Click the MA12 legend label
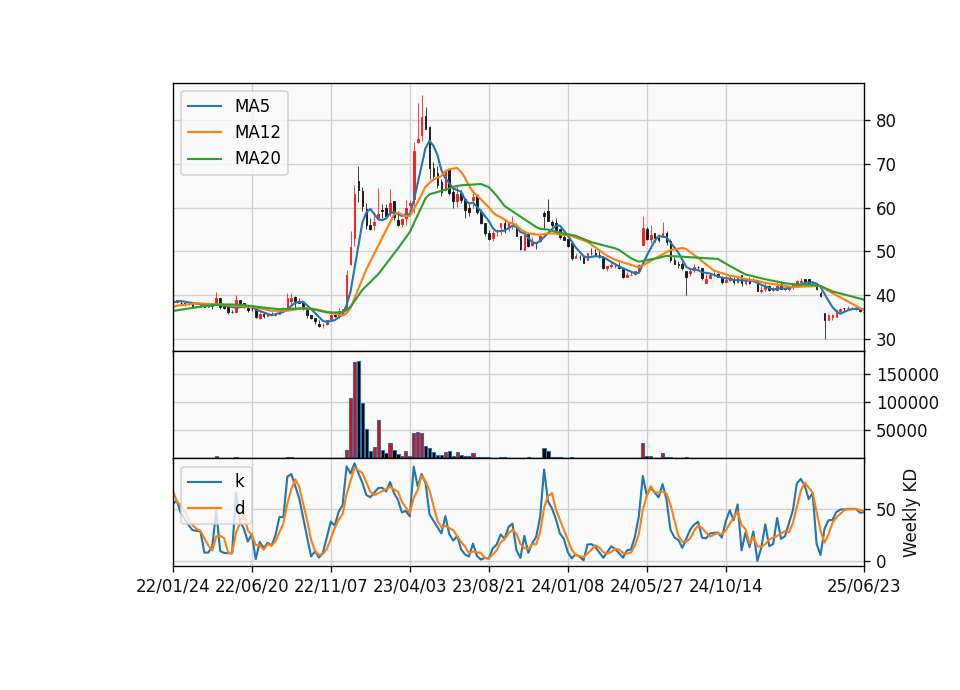Viewport: 960px width, 690px height. tap(257, 132)
